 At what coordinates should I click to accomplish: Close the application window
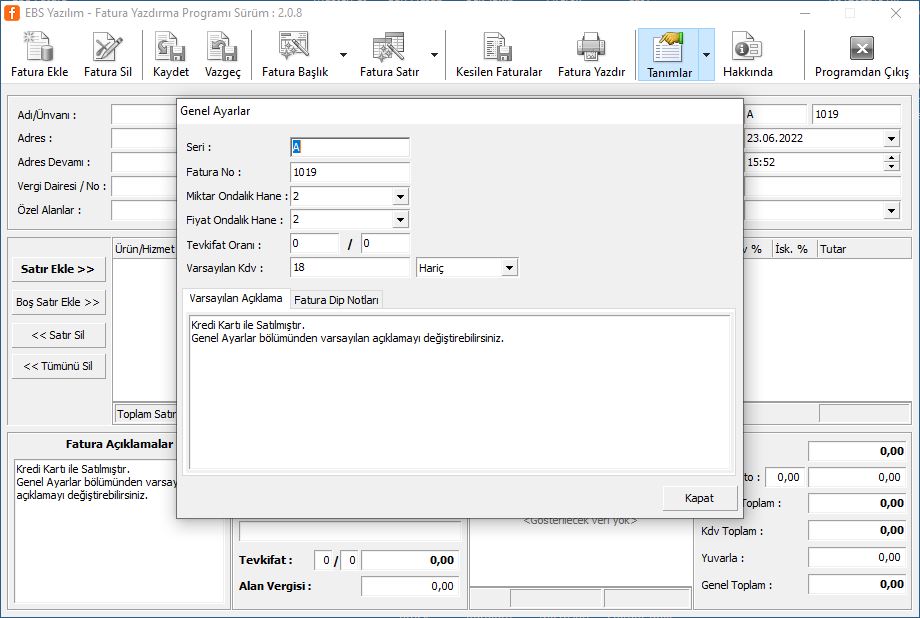895,13
